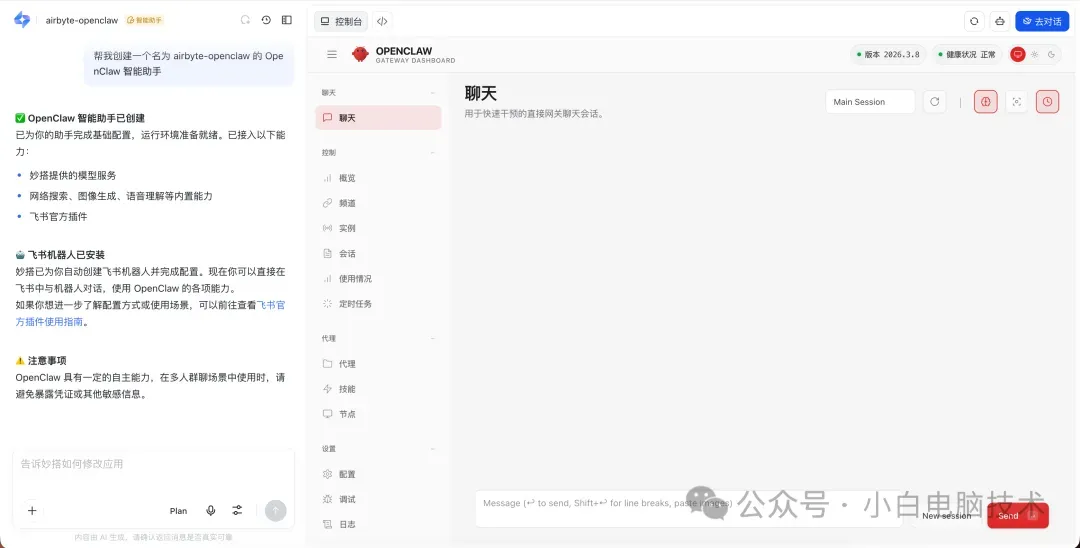Open 频道 in the sidebar
This screenshot has width=1080, height=548.
[378, 203]
